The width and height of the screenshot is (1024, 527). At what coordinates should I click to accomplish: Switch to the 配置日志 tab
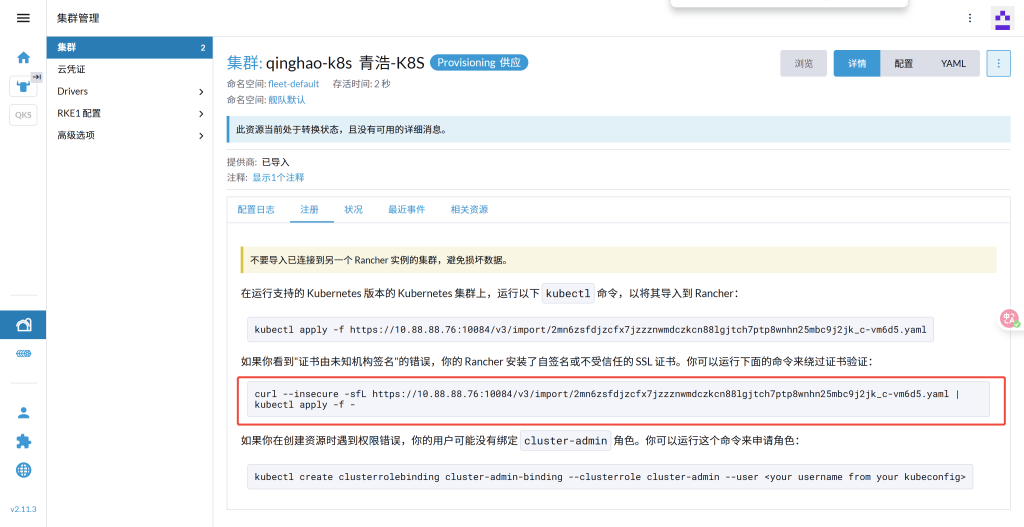(x=256, y=209)
